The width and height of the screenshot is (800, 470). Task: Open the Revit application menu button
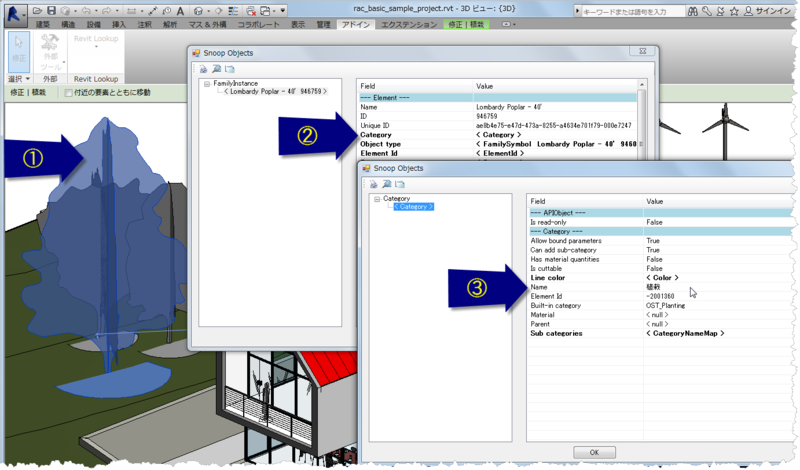[x=15, y=14]
